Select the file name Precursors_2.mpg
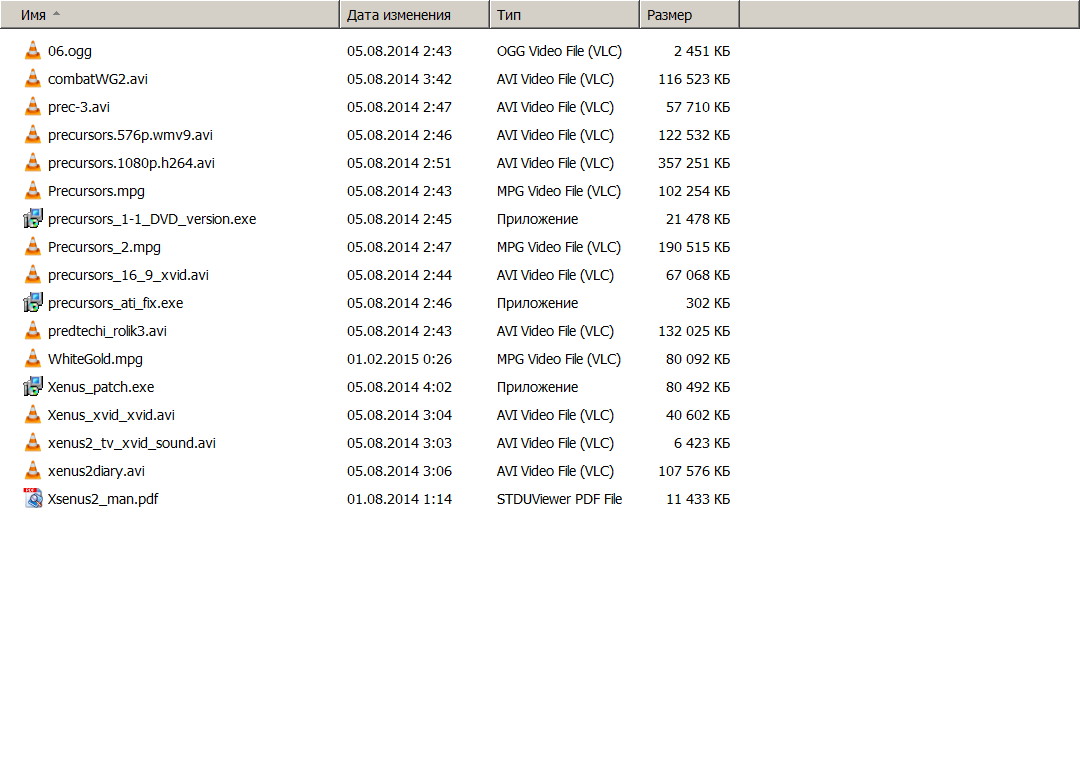Screen dimensions: 1080x764 pyautogui.click(x=104, y=247)
